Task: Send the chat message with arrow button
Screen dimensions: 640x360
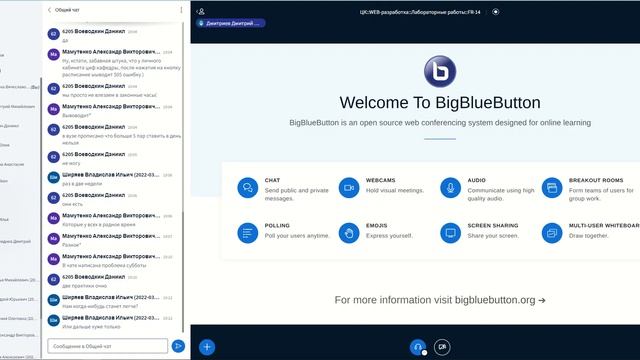Action: tap(178, 346)
